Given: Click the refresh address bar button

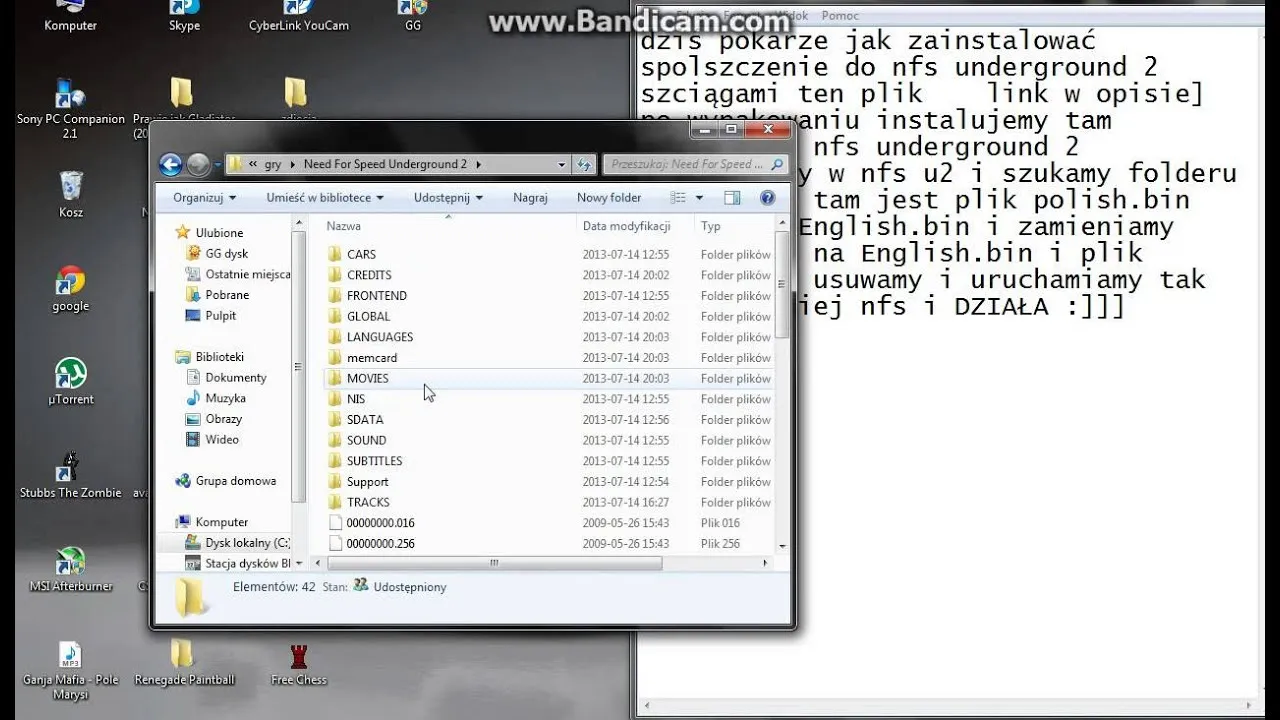Looking at the screenshot, I should 585,164.
